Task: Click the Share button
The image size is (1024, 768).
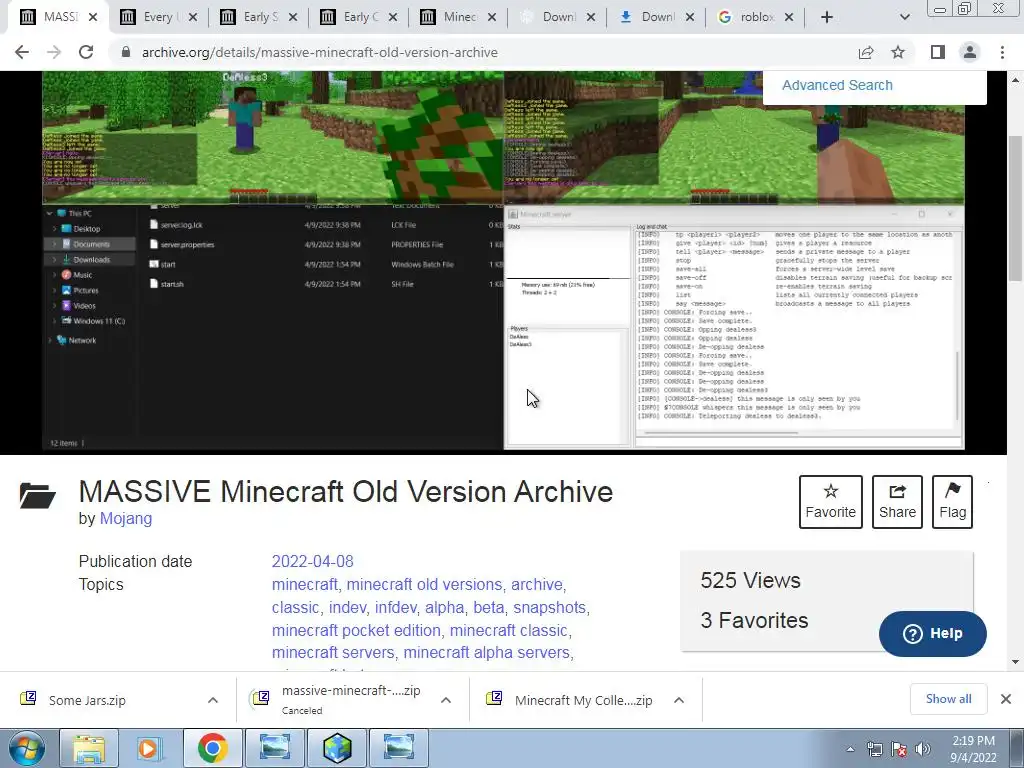Action: pyautogui.click(x=897, y=502)
